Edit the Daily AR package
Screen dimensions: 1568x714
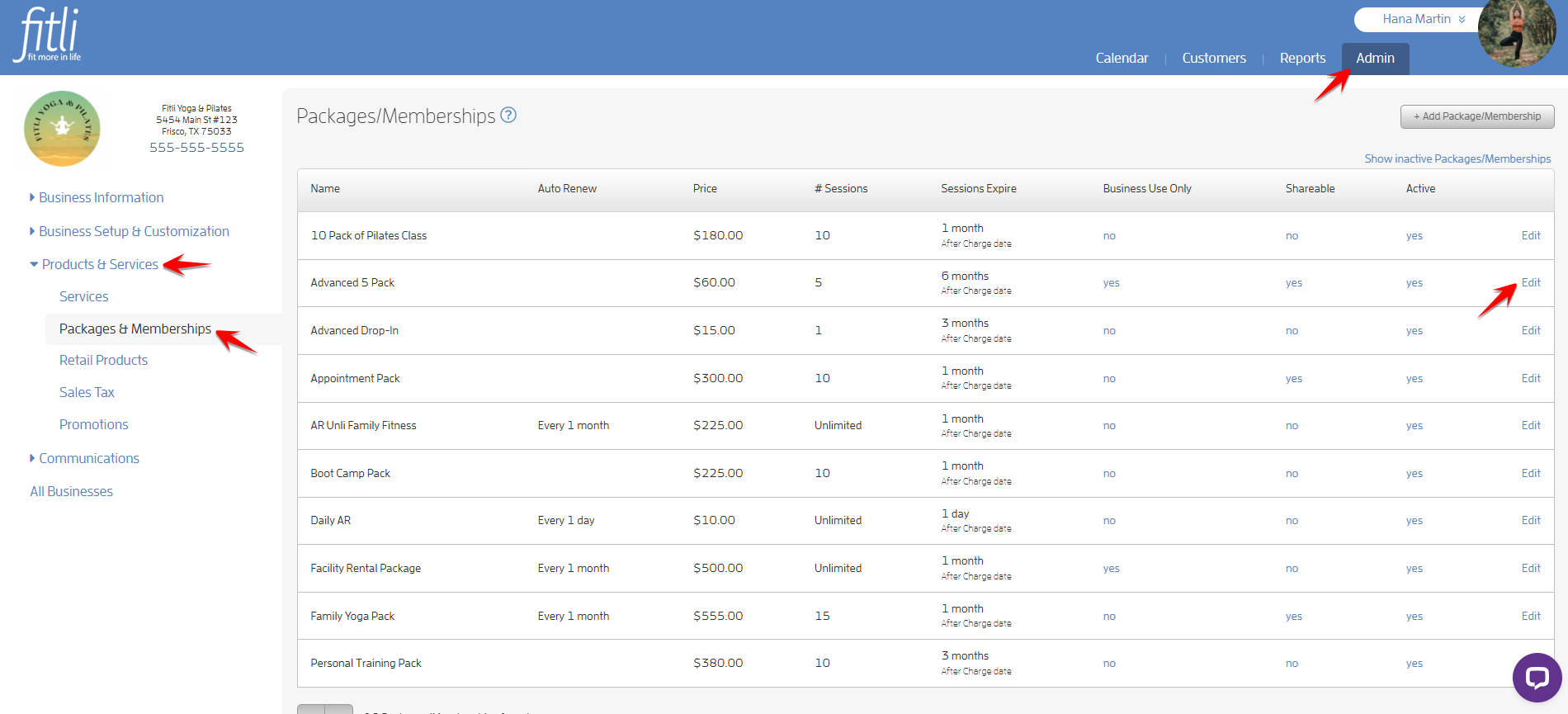[x=1531, y=520]
